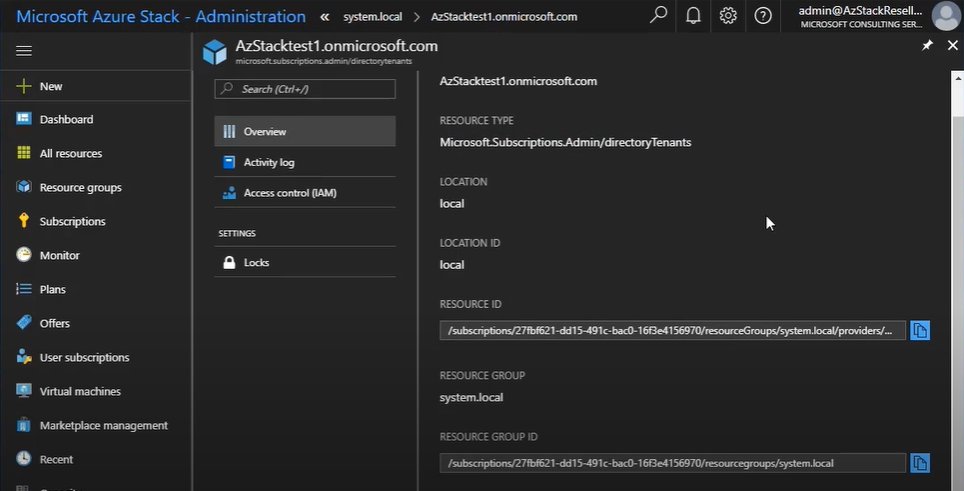Click the Virtual machines monitor icon

(23, 391)
